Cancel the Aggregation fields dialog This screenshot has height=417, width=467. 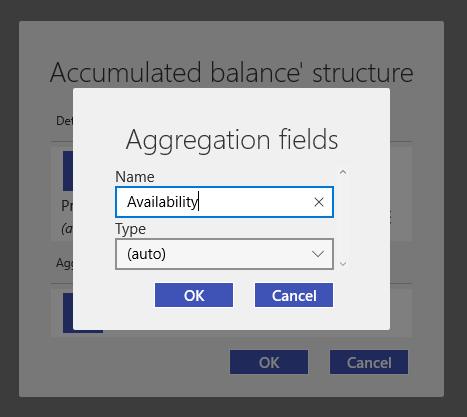point(294,295)
